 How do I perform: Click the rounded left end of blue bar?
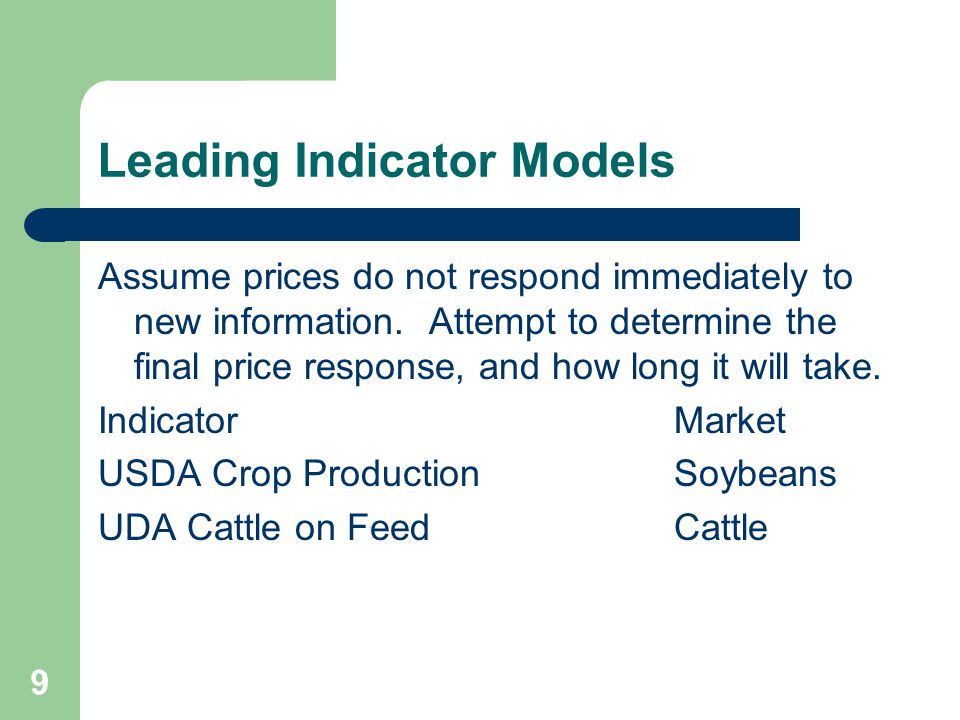coord(43,225)
